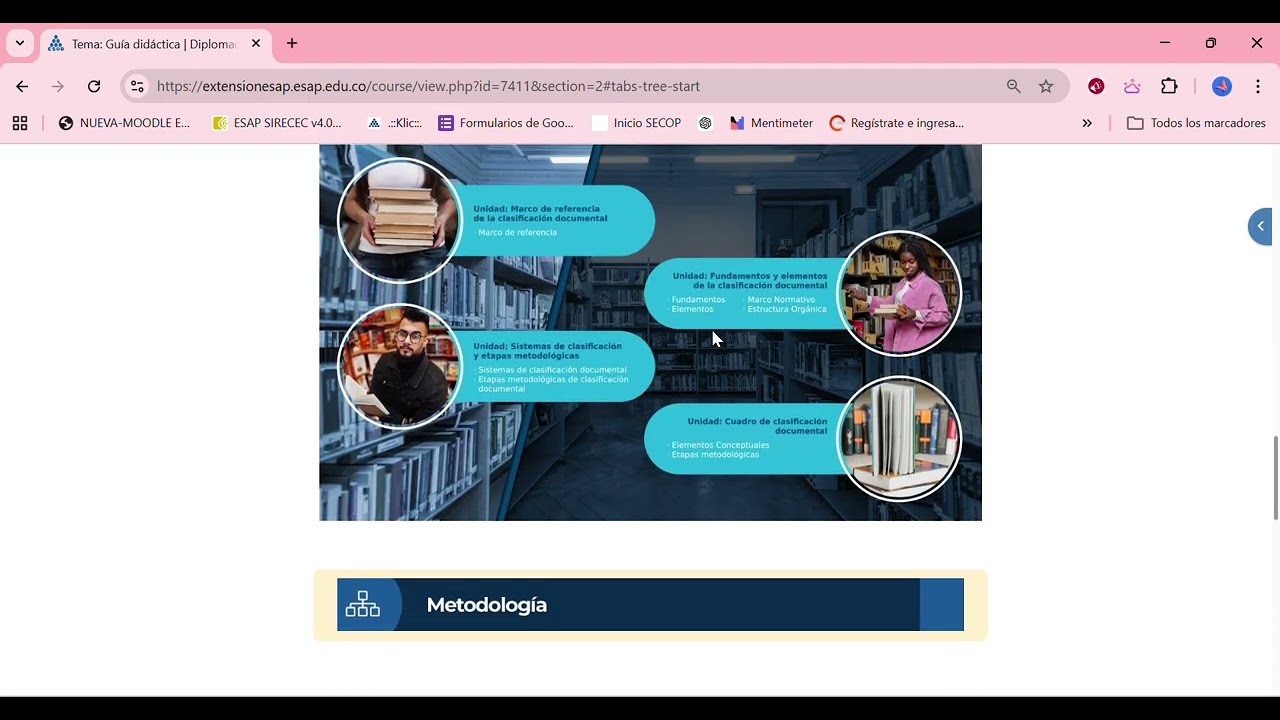This screenshot has height=720, width=1280.
Task: Click the stack of books circular image
Action: point(399,220)
